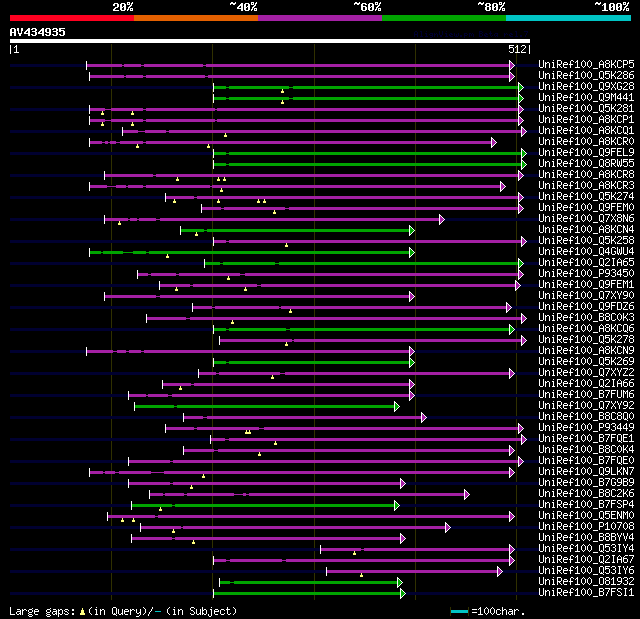Select UniRef100_B8C0K3 label
This screenshot has height=619, width=640.
(x=586, y=318)
